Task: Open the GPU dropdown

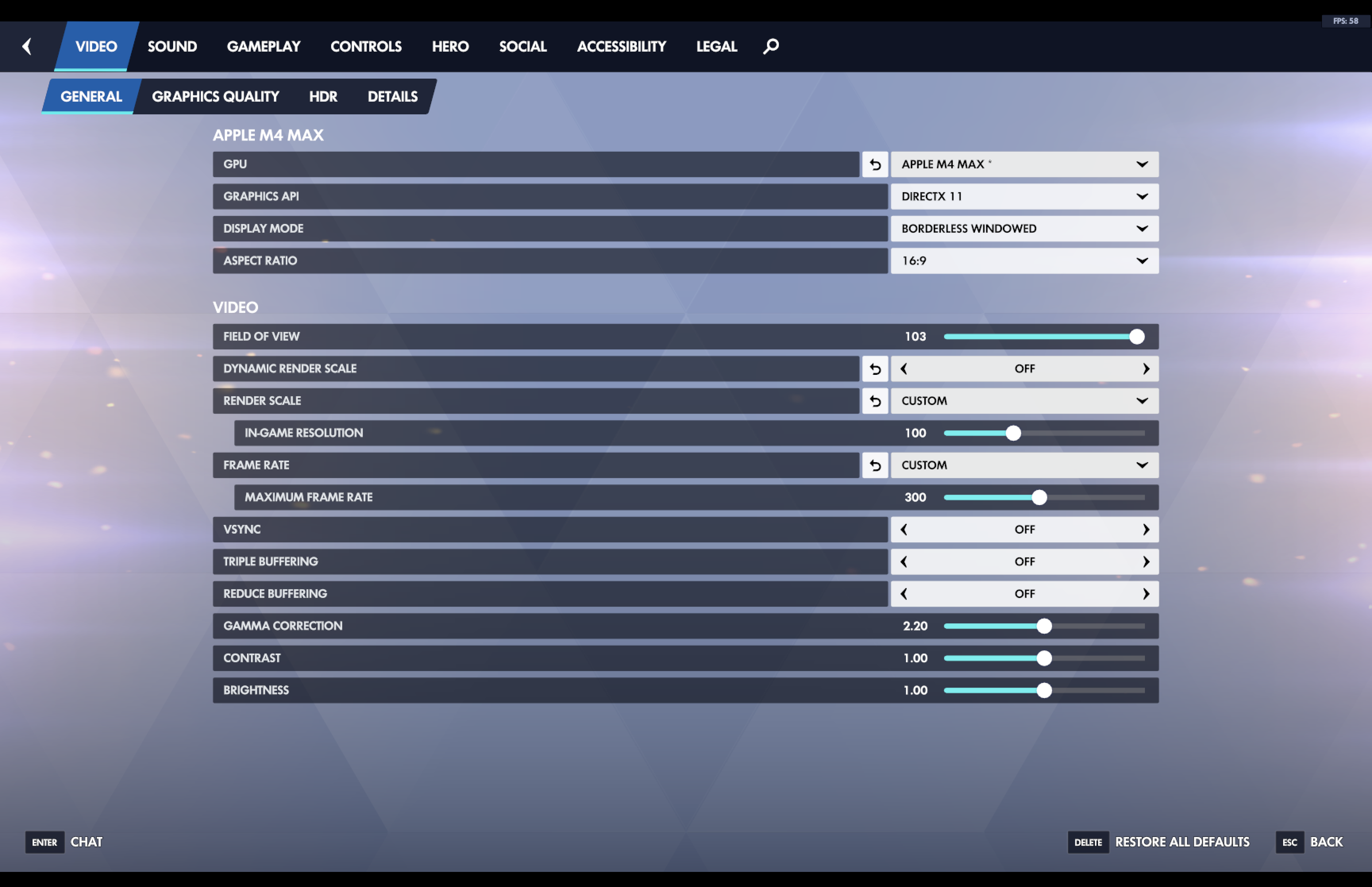Action: pyautogui.click(x=1025, y=165)
